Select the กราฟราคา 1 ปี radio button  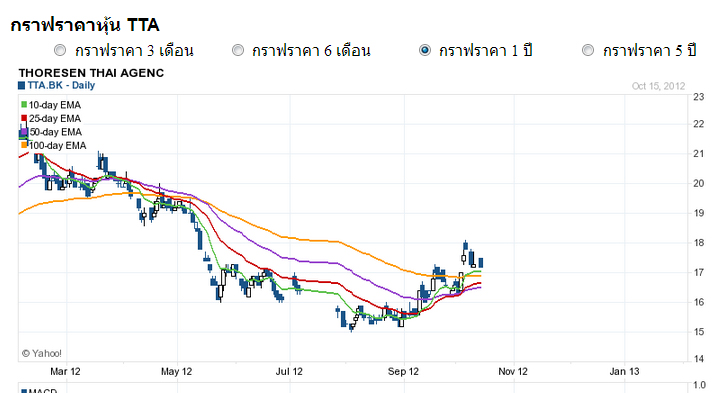coord(425,50)
